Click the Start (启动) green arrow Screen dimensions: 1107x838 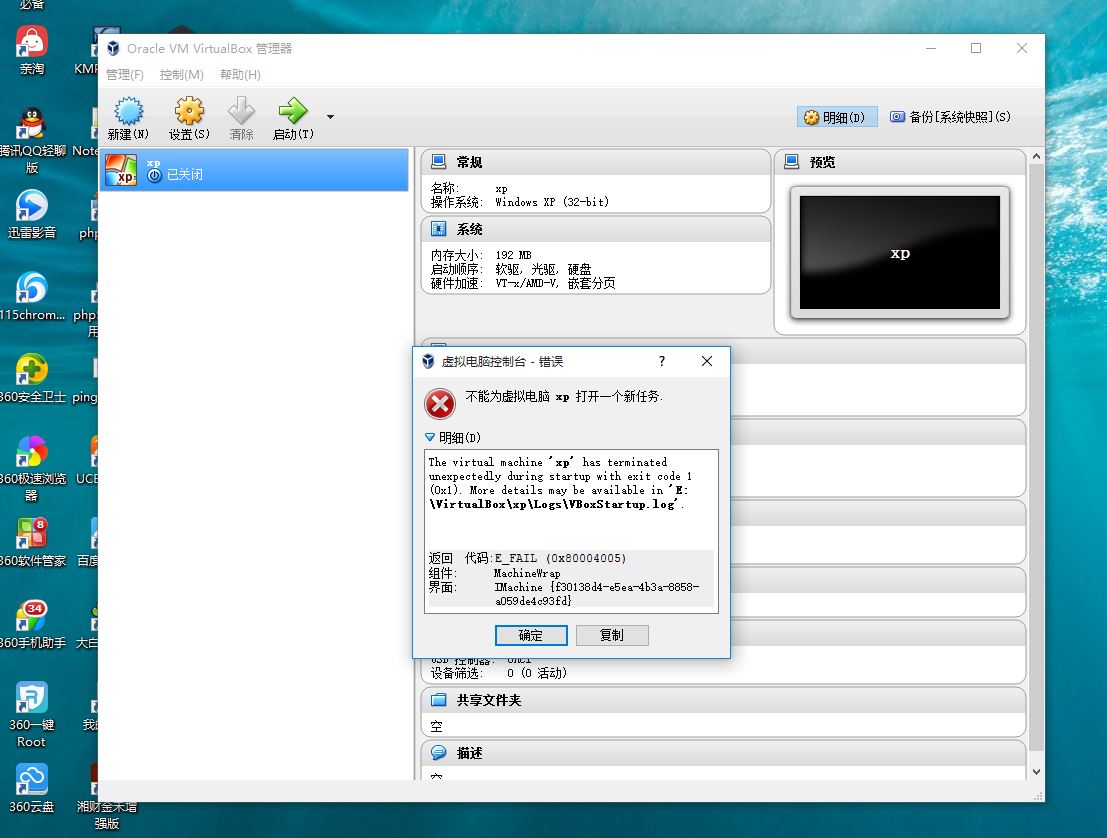293,111
